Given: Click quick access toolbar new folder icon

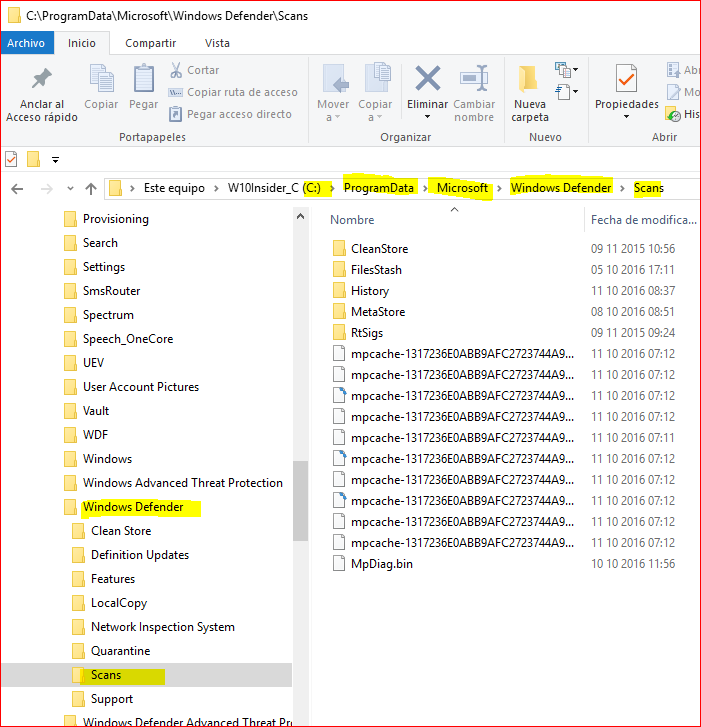Looking at the screenshot, I should tap(33, 159).
